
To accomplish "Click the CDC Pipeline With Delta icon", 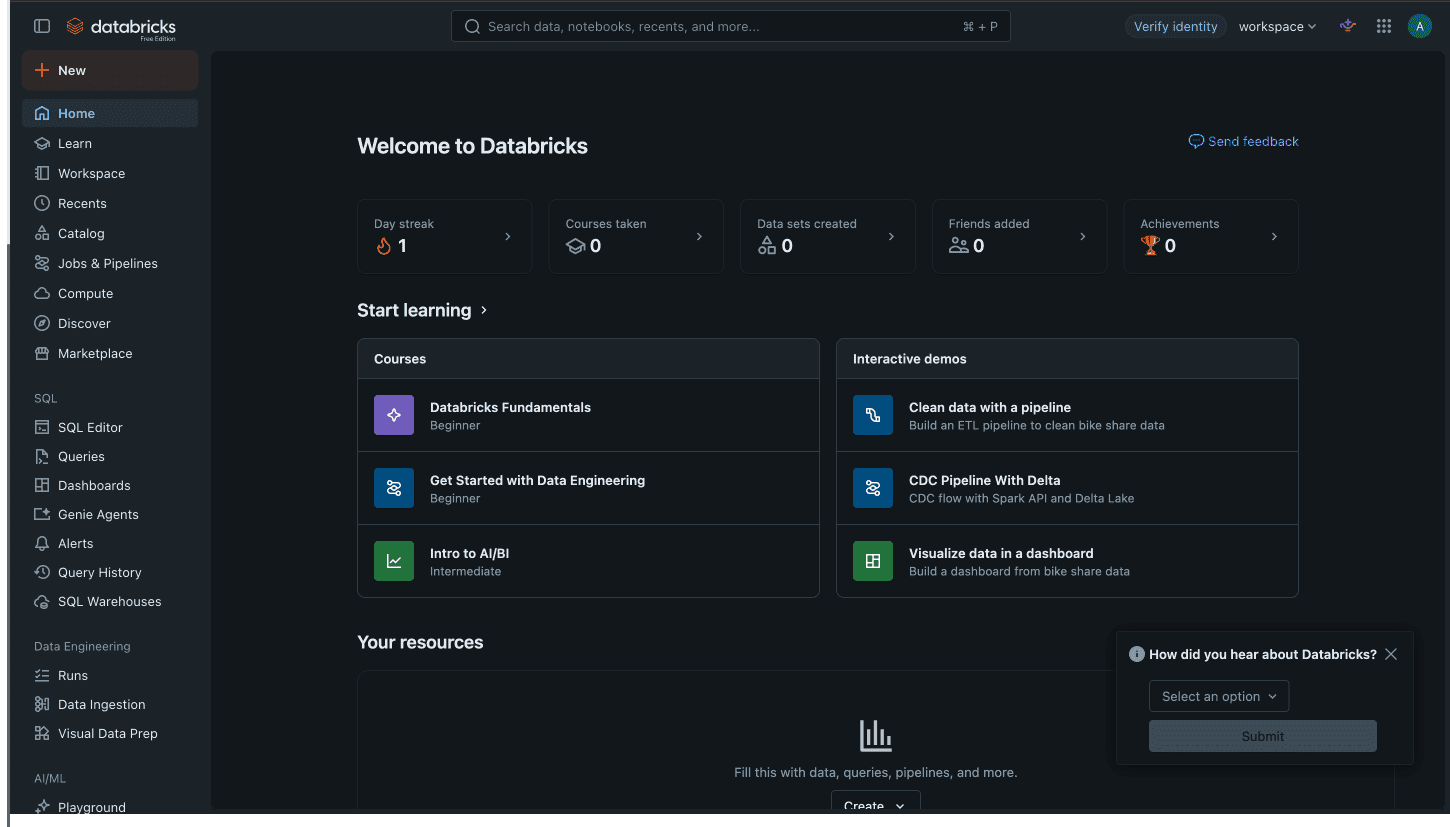I will (x=873, y=488).
